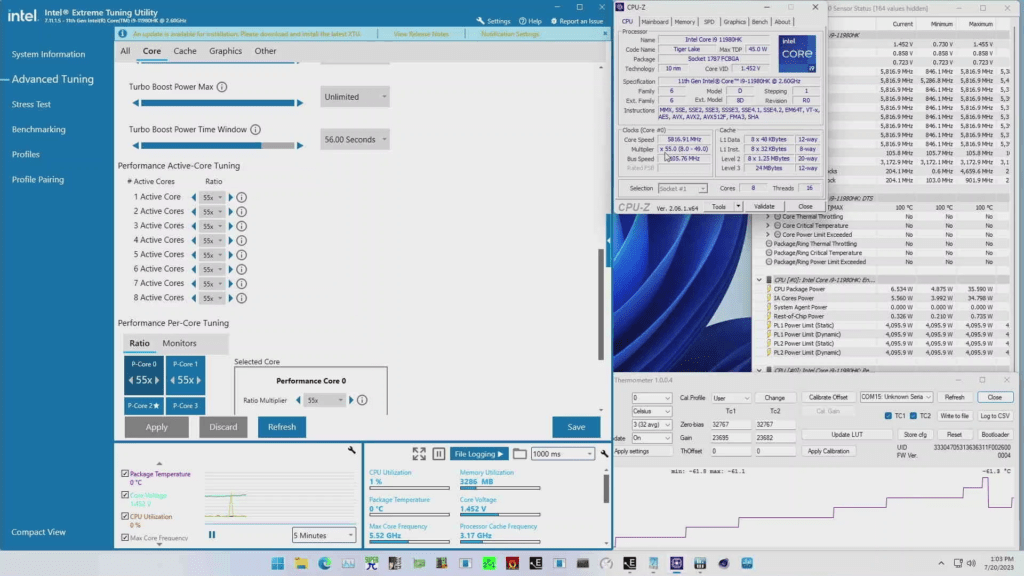Screen dimensions: 1024x576
Task: Show info for 1 Active Core ratio
Action: pyautogui.click(x=242, y=197)
